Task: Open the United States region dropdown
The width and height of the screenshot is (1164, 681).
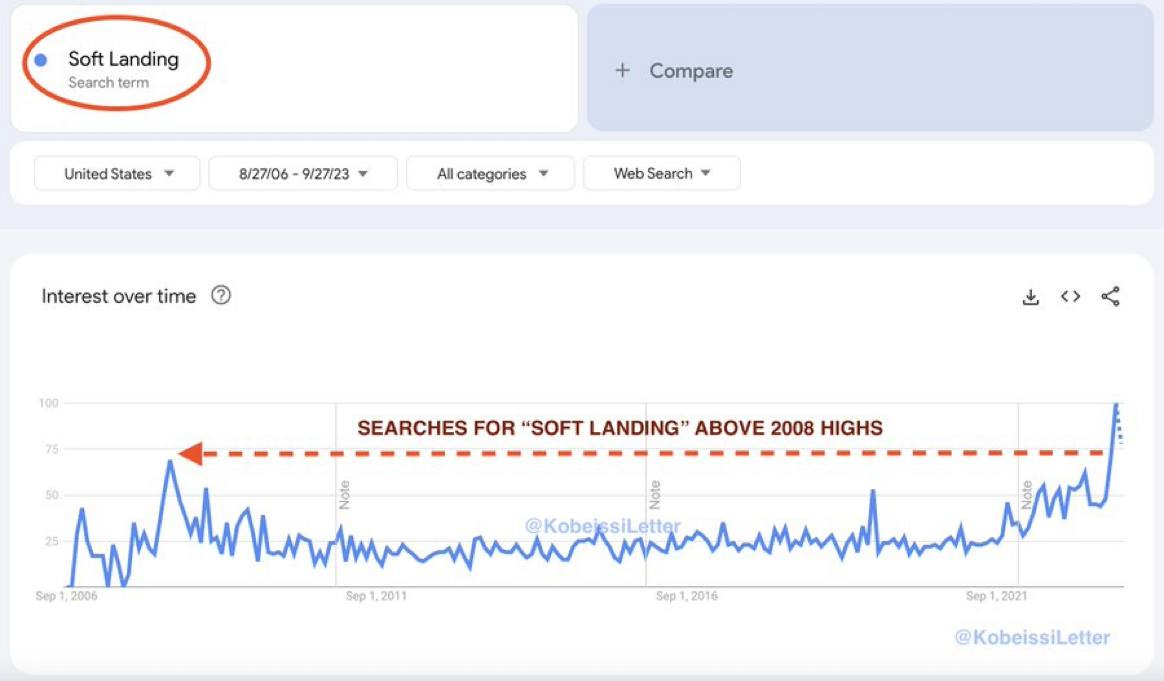Action: click(x=118, y=173)
